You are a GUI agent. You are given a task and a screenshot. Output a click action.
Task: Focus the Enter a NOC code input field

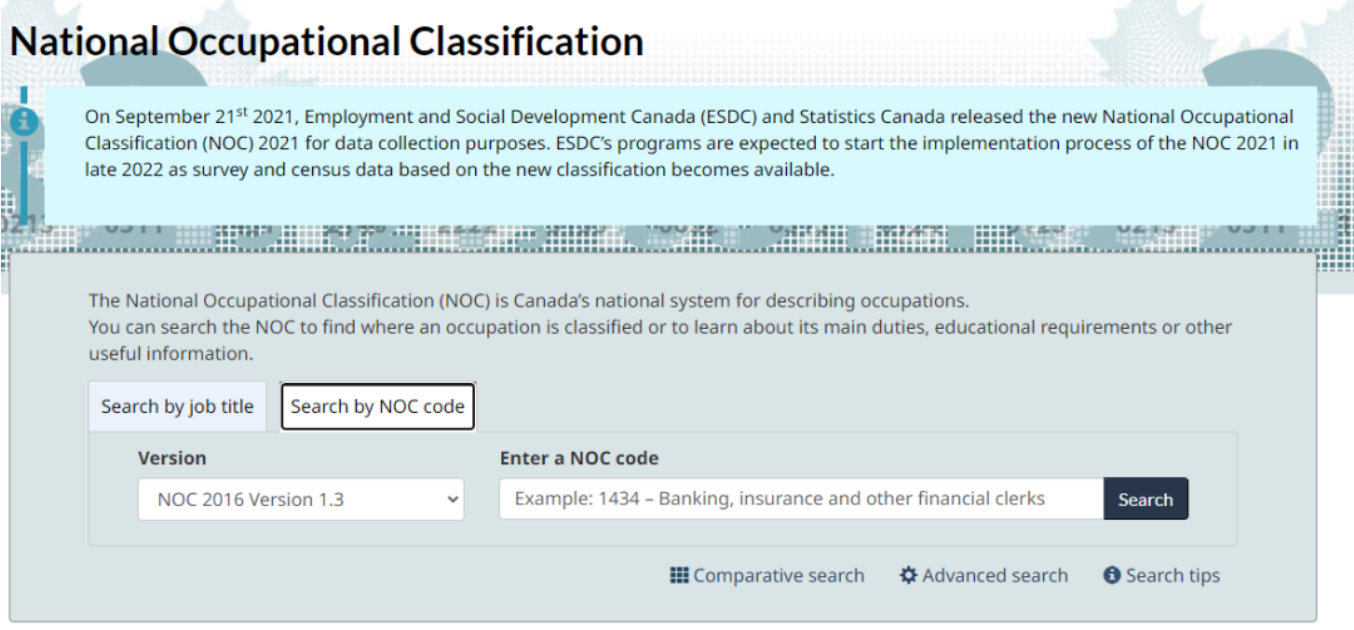pos(800,499)
